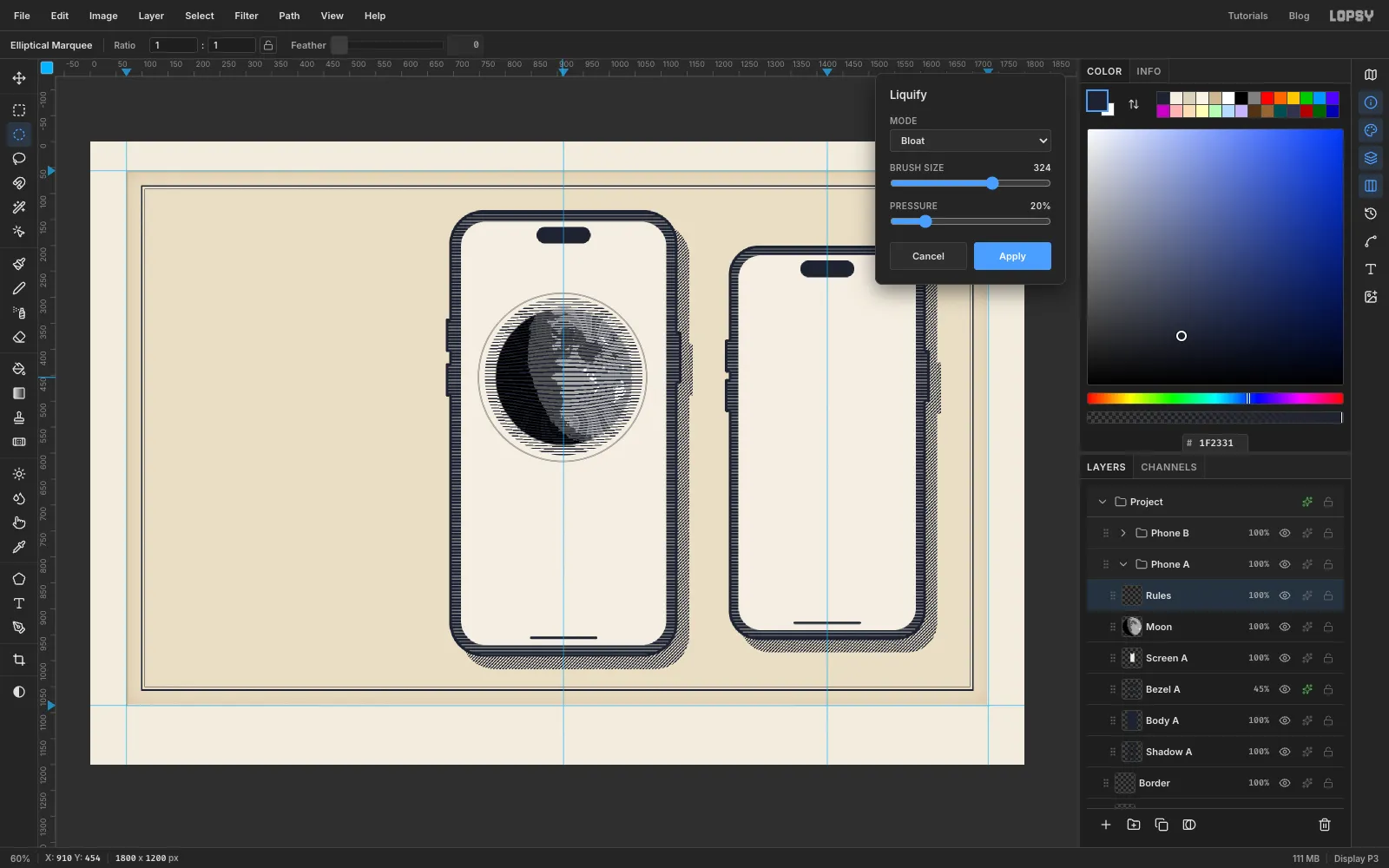Hide the Rules layer

pos(1285,595)
